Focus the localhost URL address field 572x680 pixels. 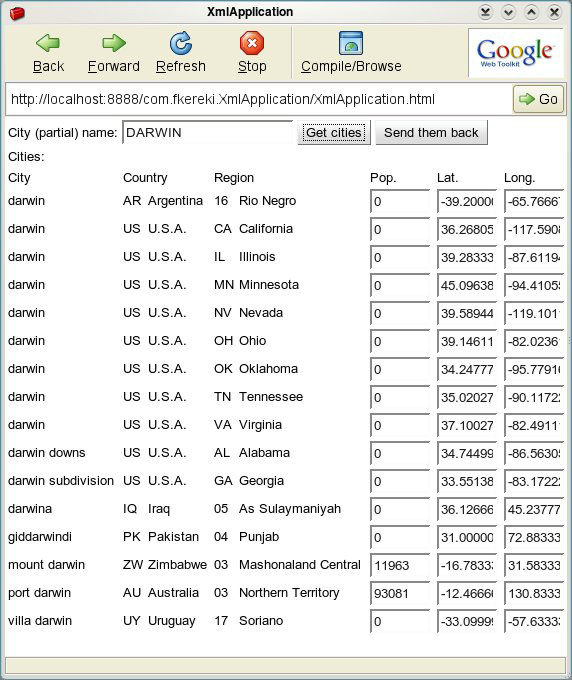259,99
